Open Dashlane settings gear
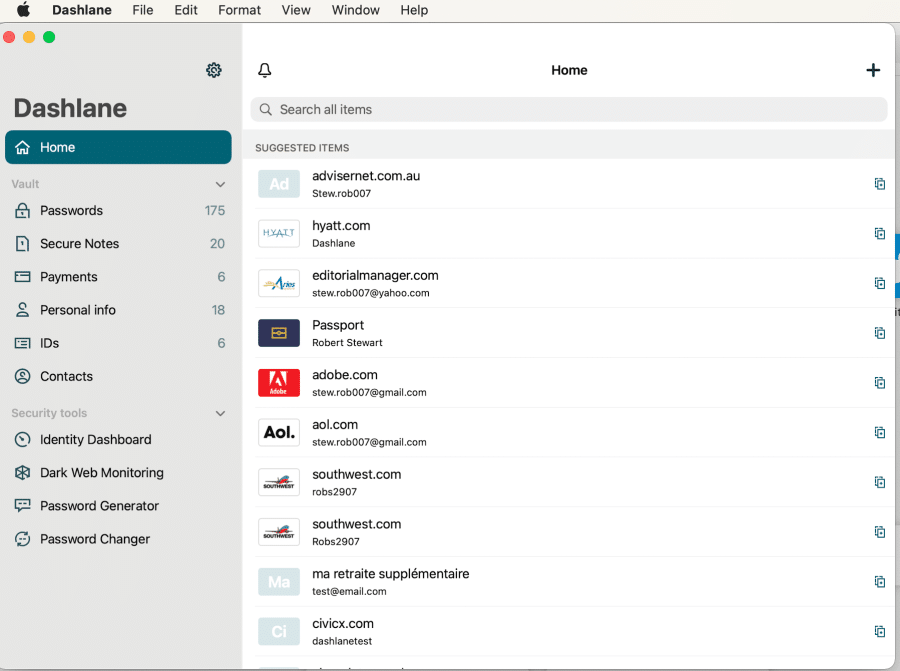Screen dimensions: 900x671 (x=214, y=70)
